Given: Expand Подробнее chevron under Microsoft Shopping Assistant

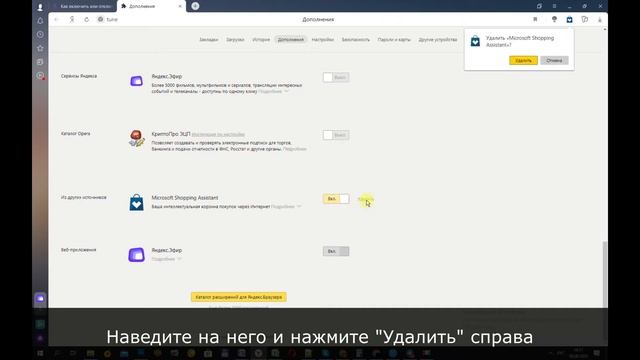Looking at the screenshot, I should [299, 207].
